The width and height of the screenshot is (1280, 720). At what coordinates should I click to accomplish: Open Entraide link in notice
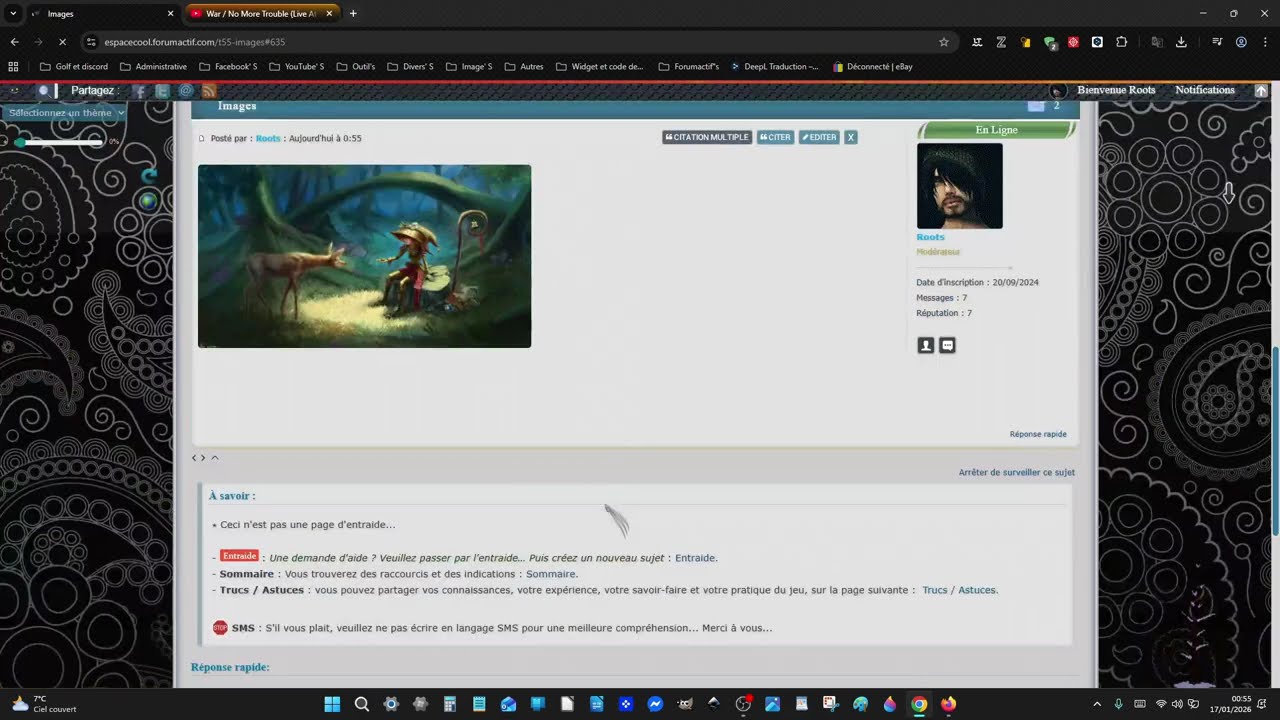click(x=695, y=558)
